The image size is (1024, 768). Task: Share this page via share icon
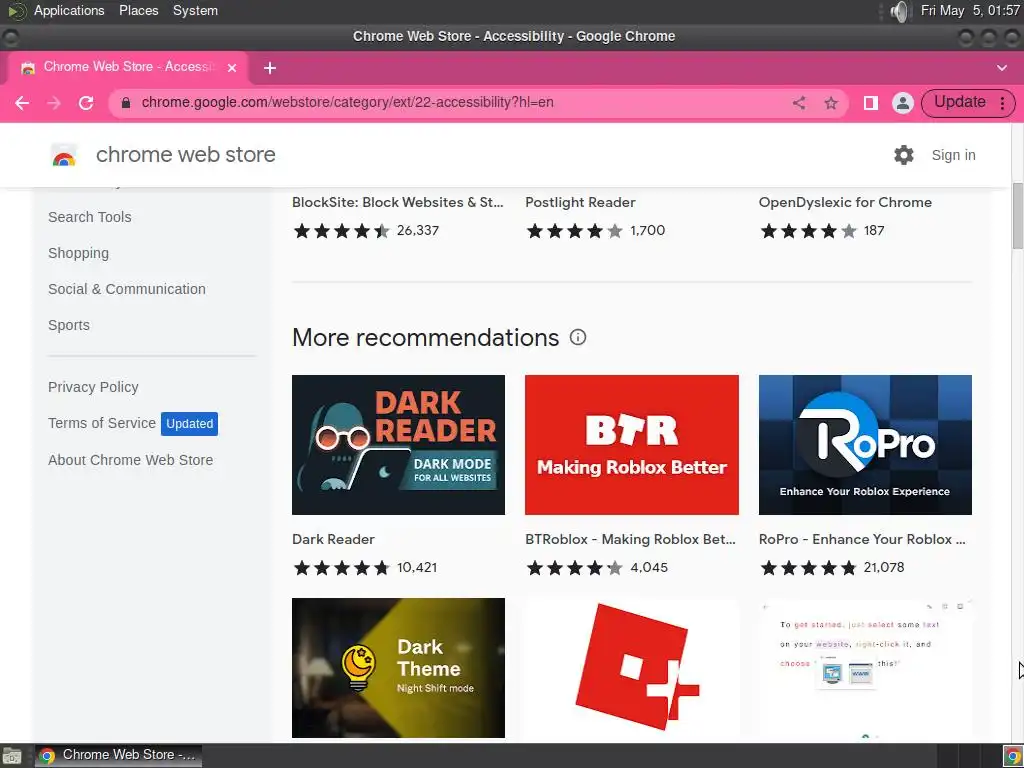tap(799, 103)
